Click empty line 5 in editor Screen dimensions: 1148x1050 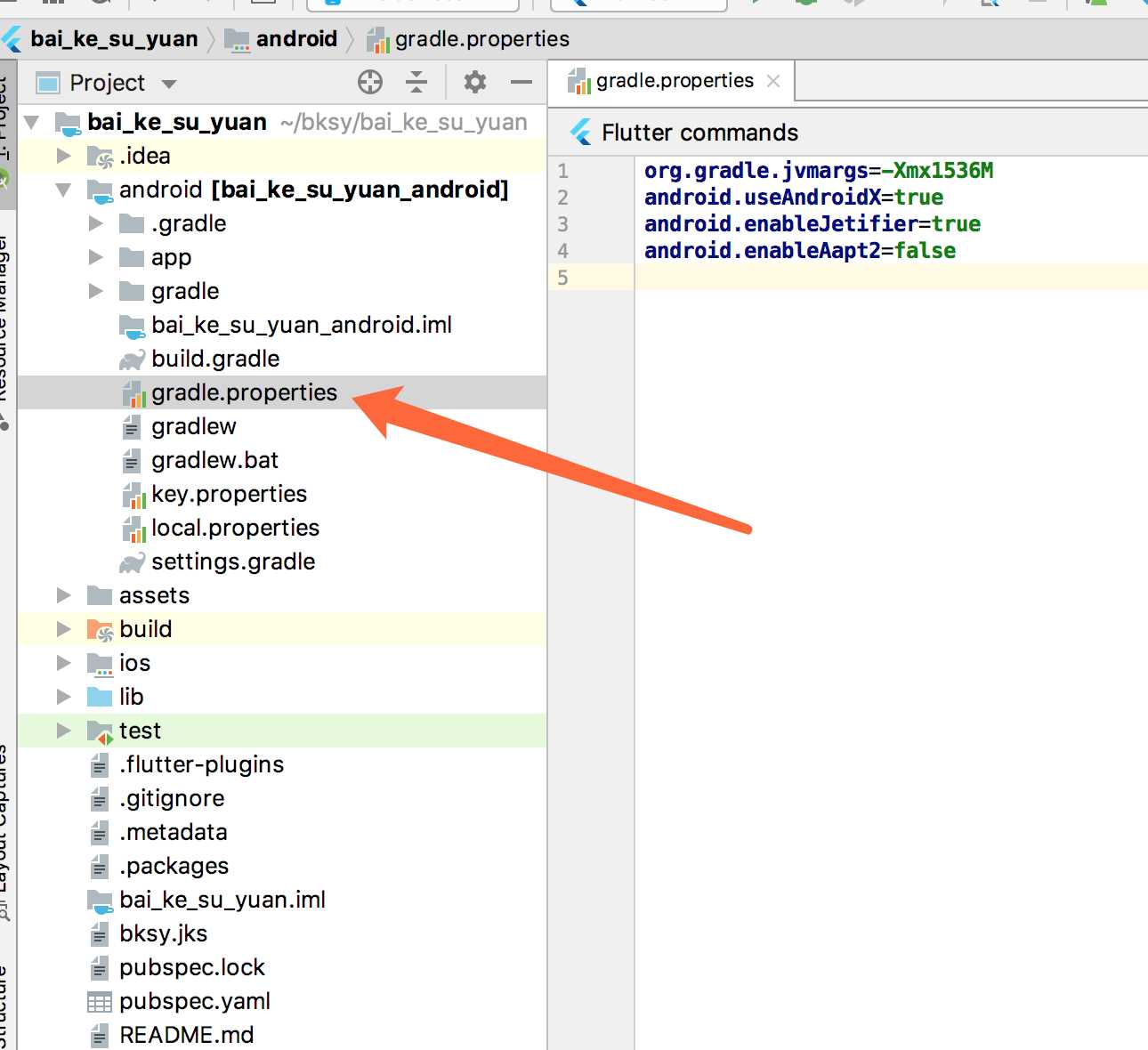coord(890,277)
